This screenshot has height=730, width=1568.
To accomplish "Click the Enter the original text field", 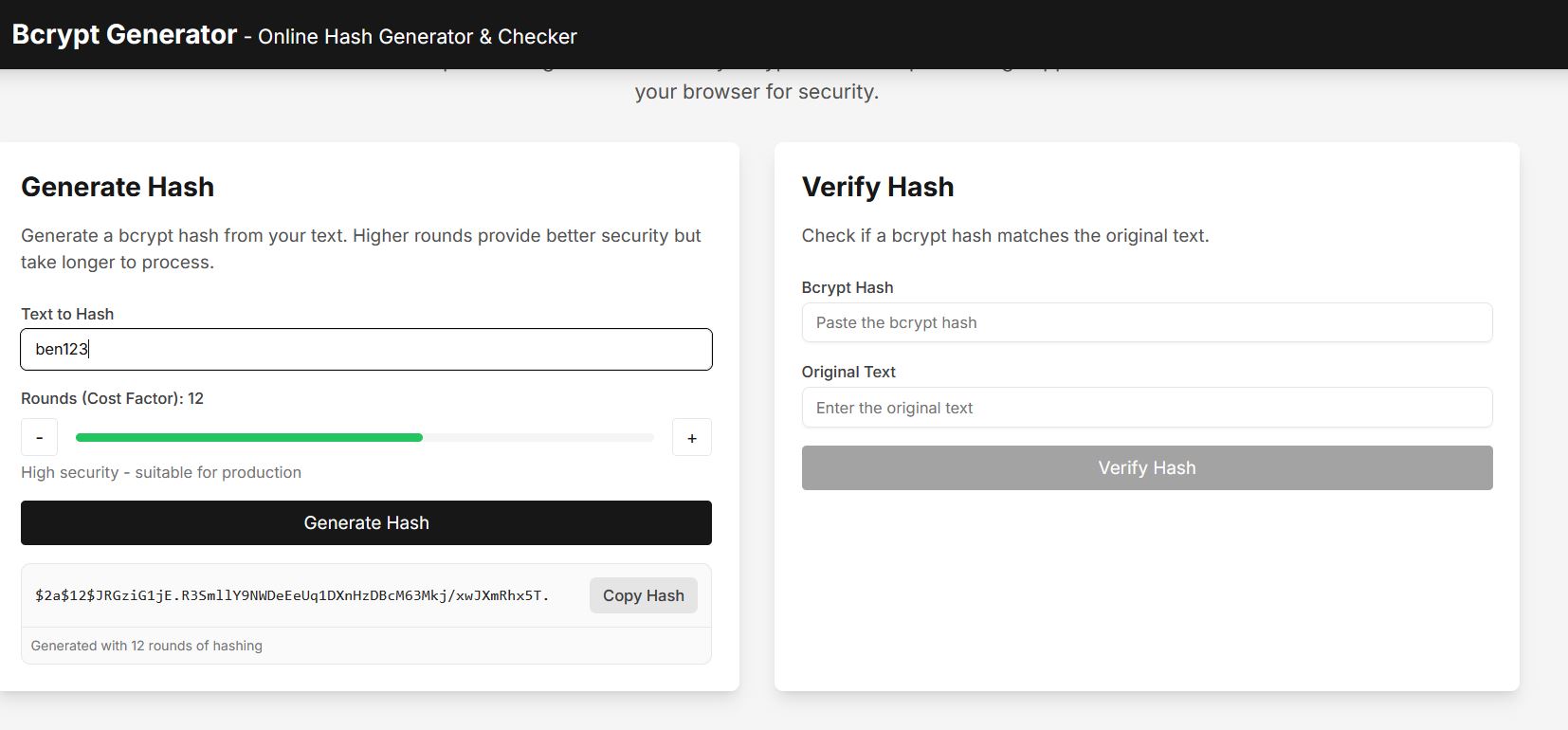I will pyautogui.click(x=1147, y=408).
